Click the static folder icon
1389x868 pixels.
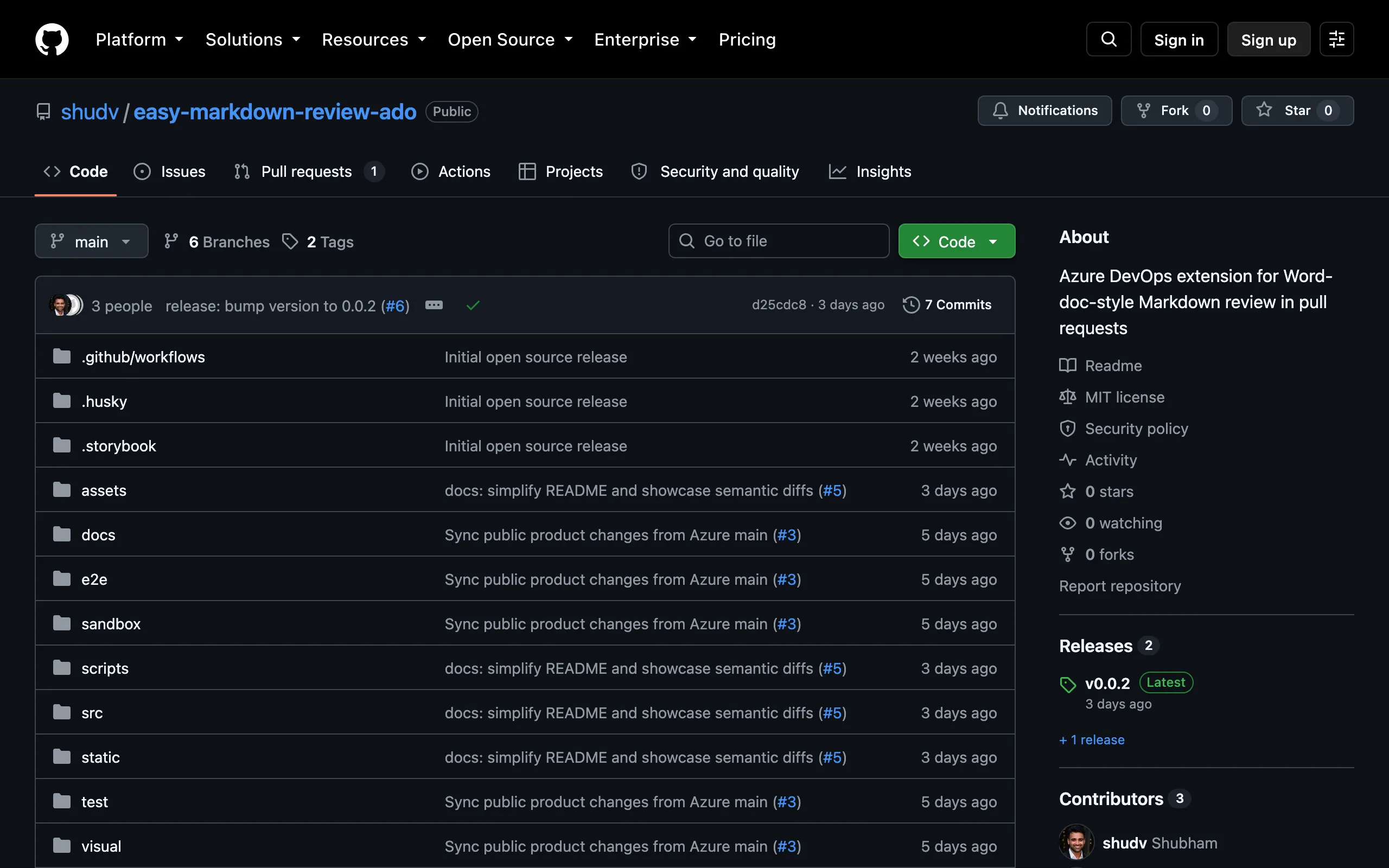click(x=61, y=757)
